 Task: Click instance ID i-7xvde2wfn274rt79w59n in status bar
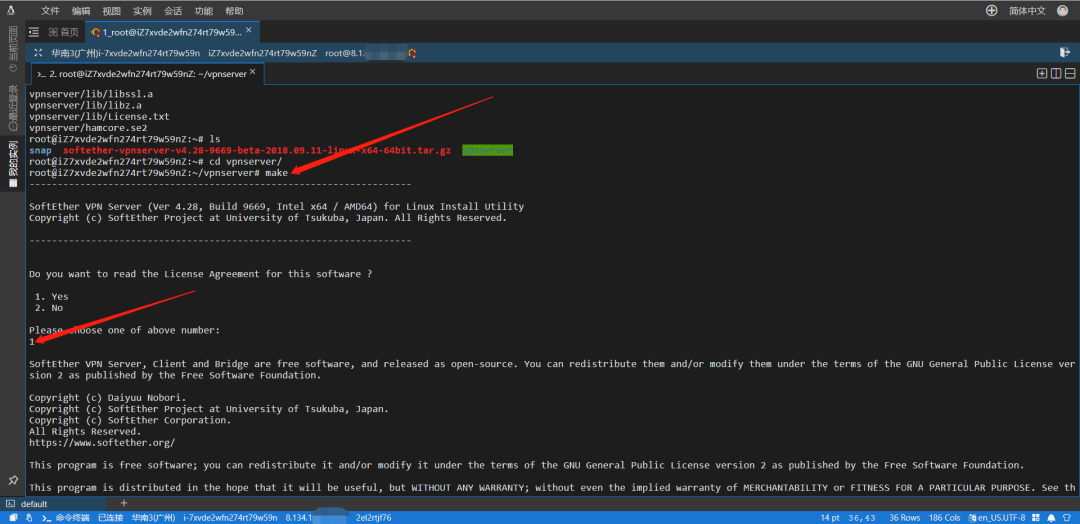(230, 517)
